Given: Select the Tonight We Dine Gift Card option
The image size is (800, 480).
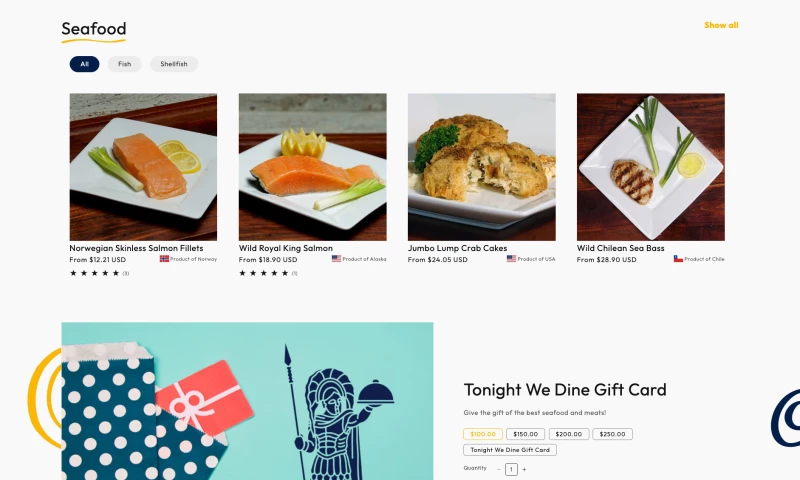Looking at the screenshot, I should [x=510, y=450].
